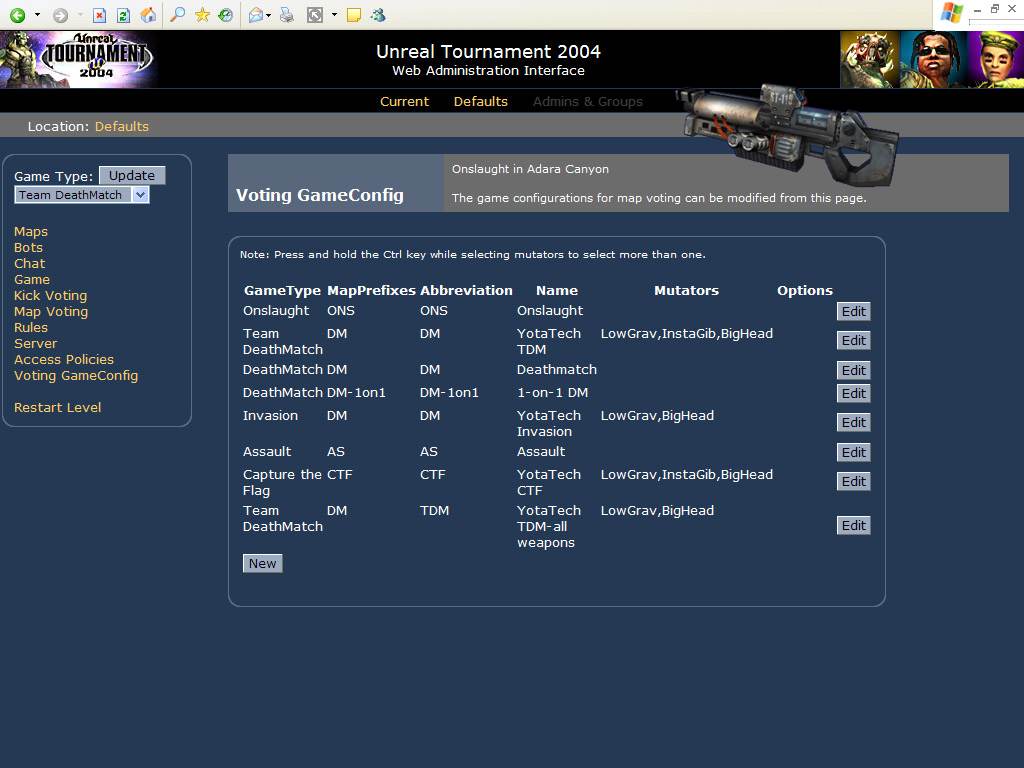The image size is (1024, 768).
Task: Print the page with the printer icon
Action: click(x=287, y=15)
